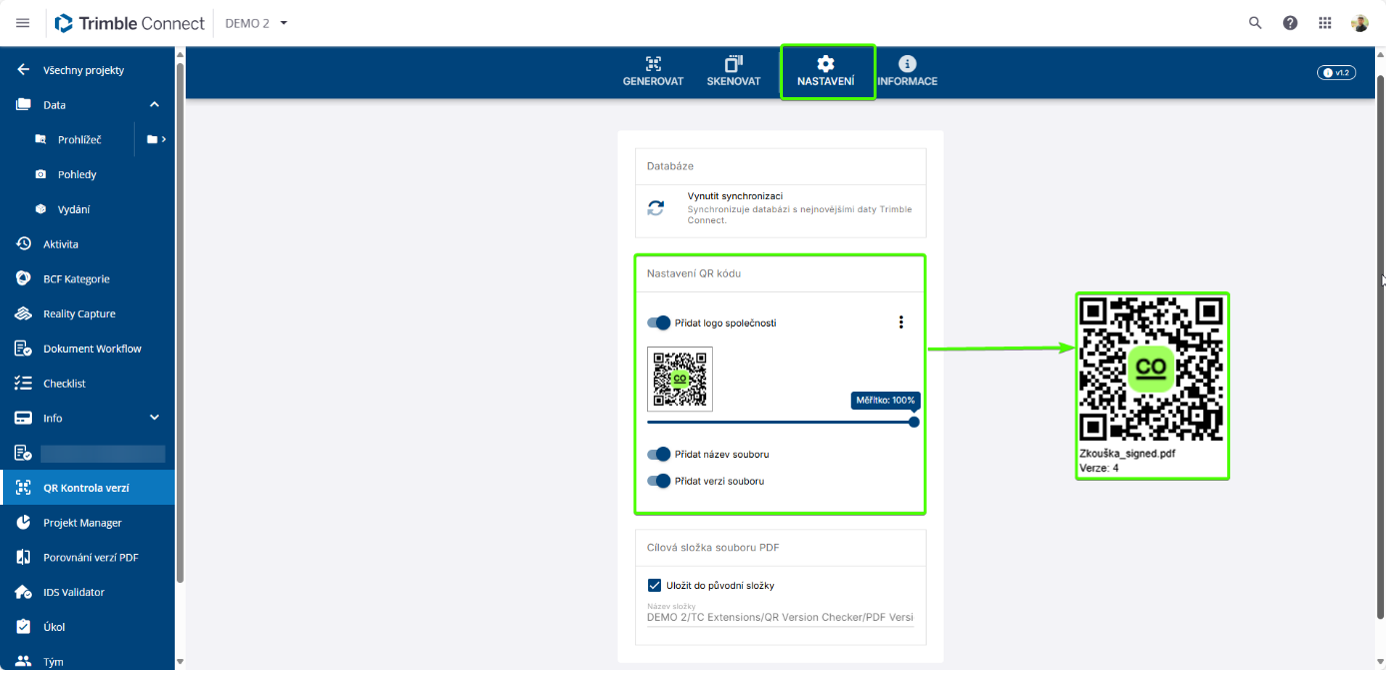1390x675 pixels.
Task: Switch to the Skenovat tab
Action: [x=733, y=71]
